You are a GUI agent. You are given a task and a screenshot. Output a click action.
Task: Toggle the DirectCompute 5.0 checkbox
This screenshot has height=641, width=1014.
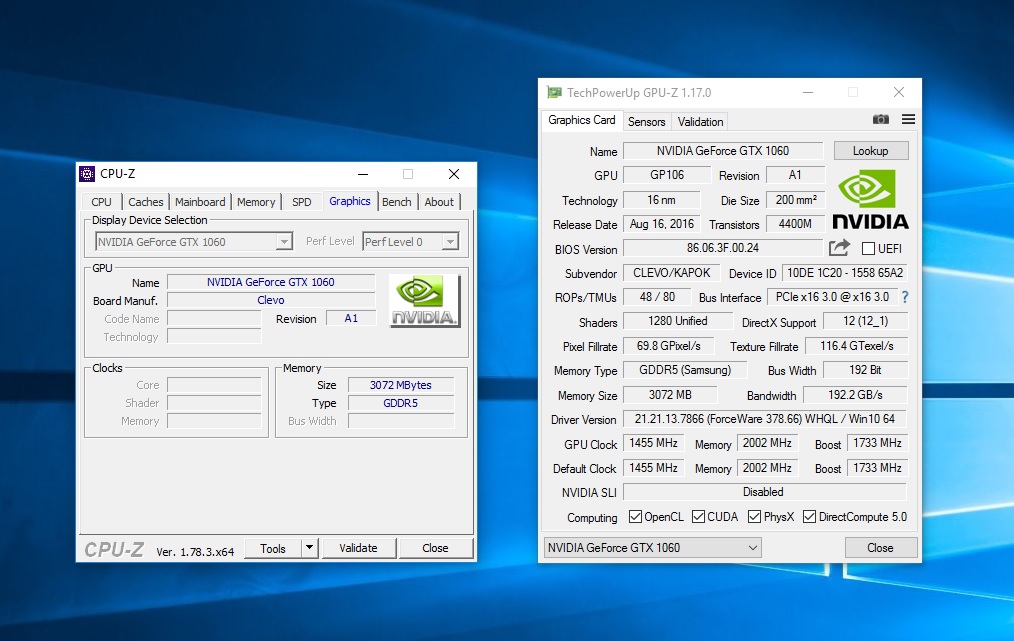pos(809,516)
